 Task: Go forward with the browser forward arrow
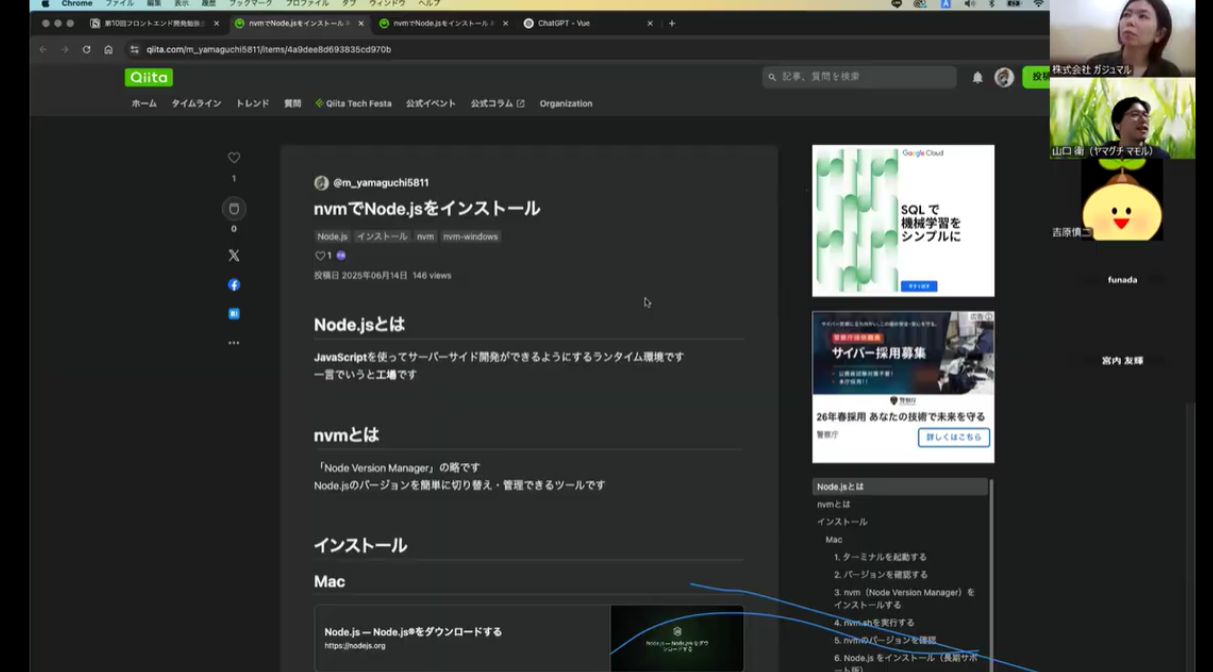[x=65, y=49]
